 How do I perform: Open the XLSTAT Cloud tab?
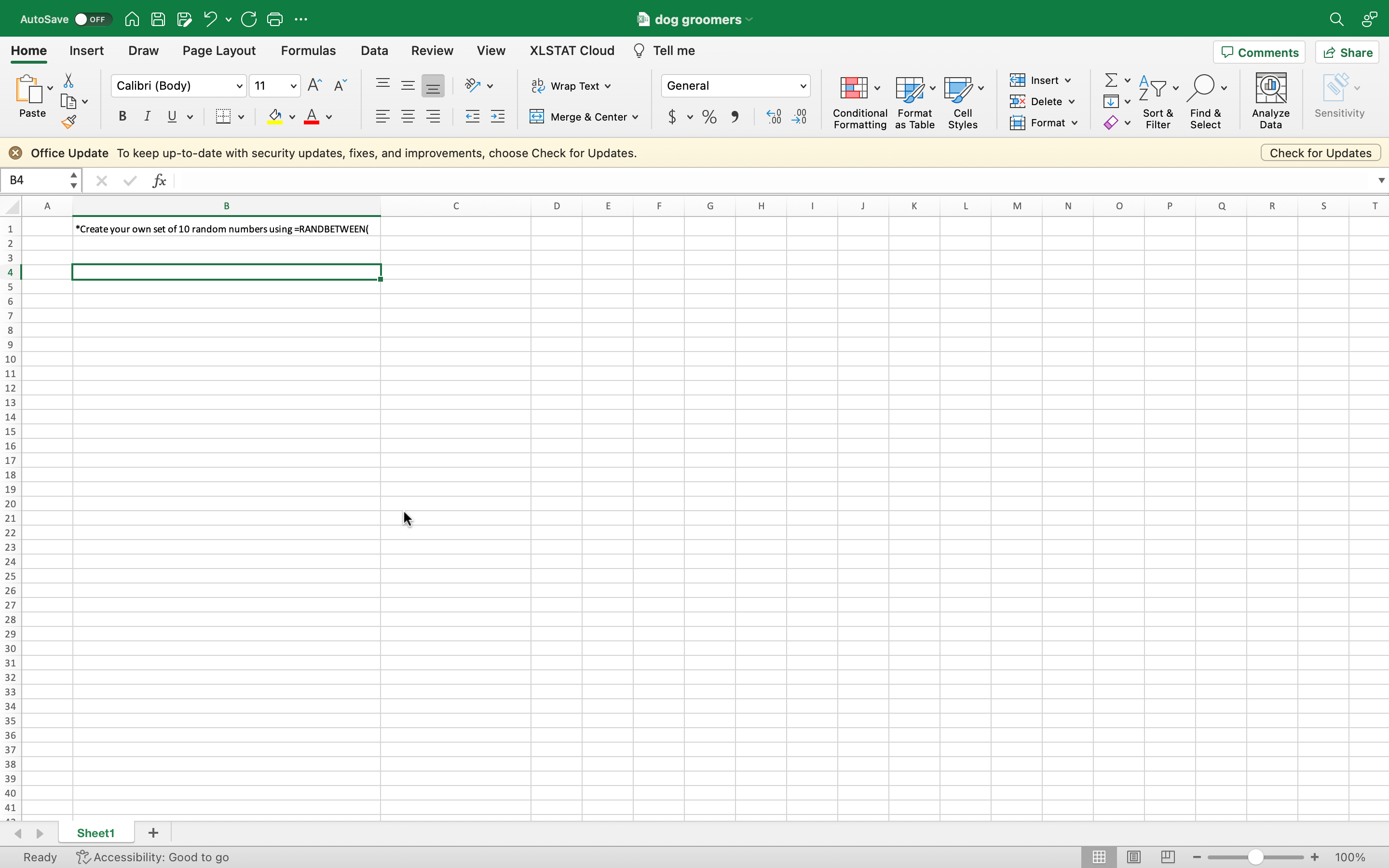click(572, 51)
